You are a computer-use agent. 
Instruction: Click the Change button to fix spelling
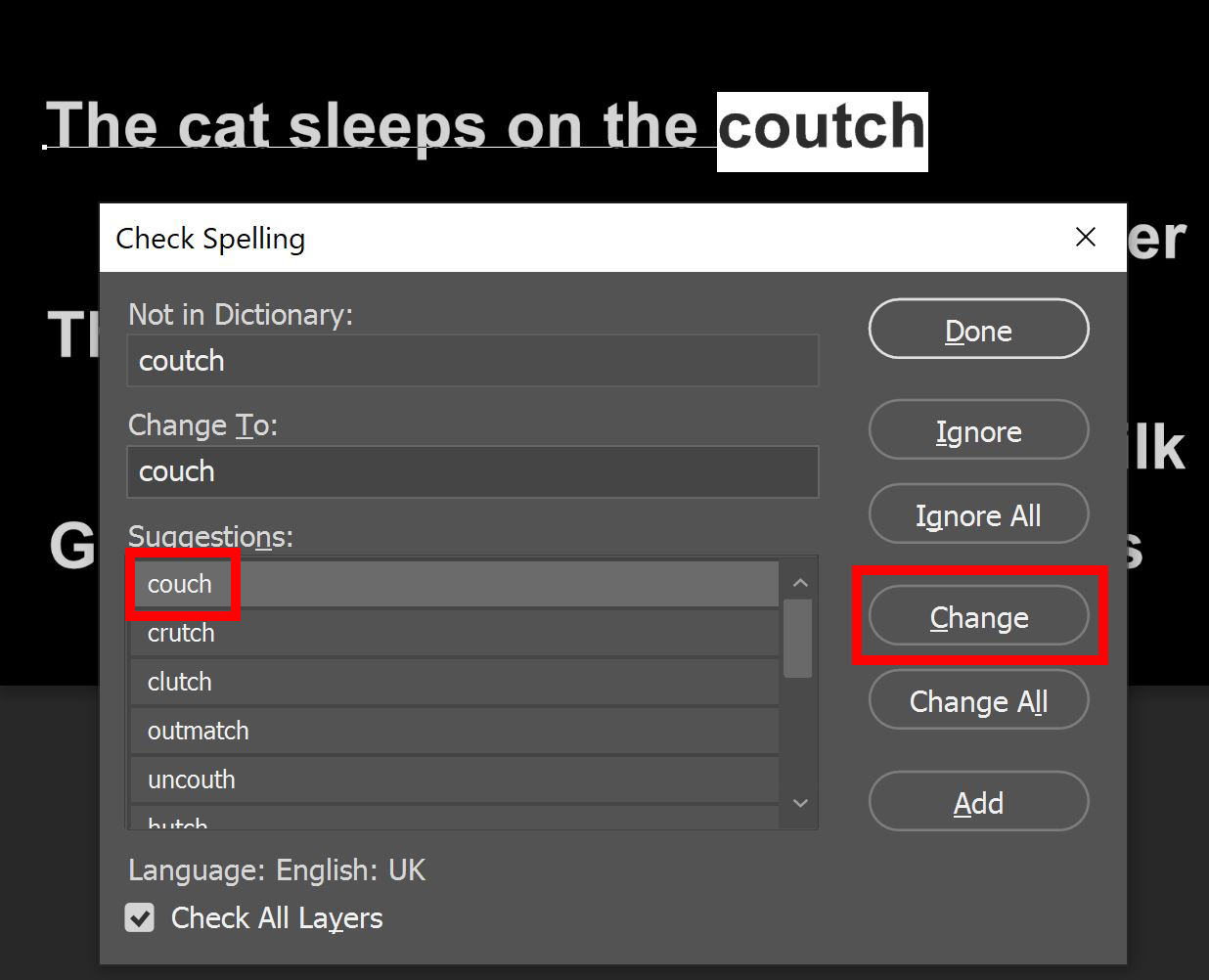tap(977, 617)
